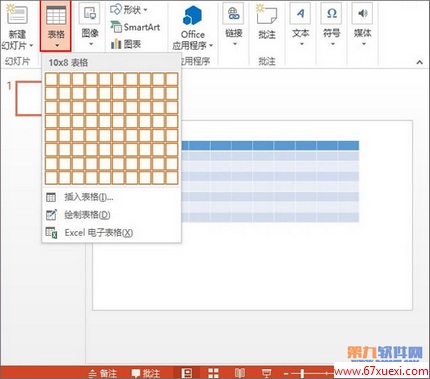Image resolution: width=430 pixels, height=379 pixels.
Task: Switch to Reading view icon
Action: pos(240,373)
